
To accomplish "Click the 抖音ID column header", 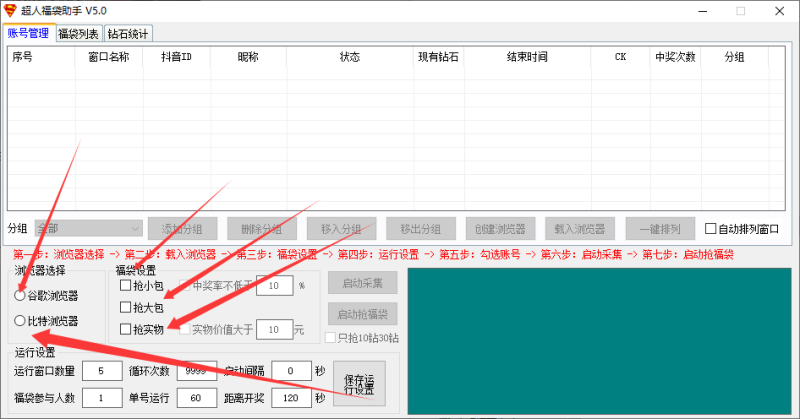I will (177, 57).
